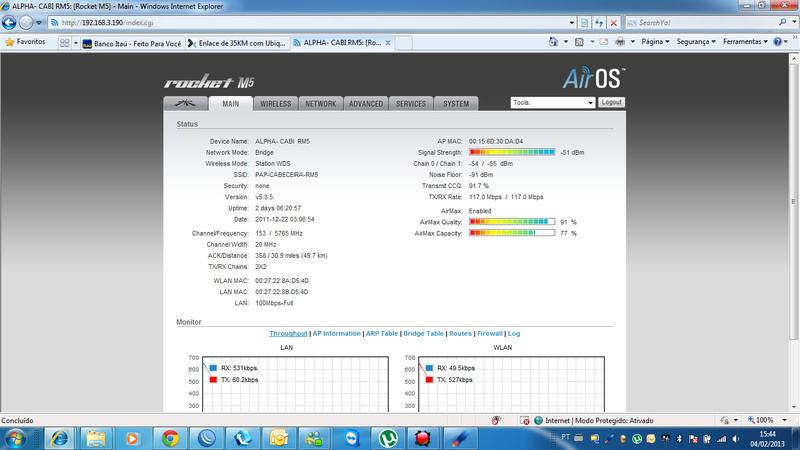
Task: Click into the SearchYa! search box
Action: pyautogui.click(x=703, y=23)
